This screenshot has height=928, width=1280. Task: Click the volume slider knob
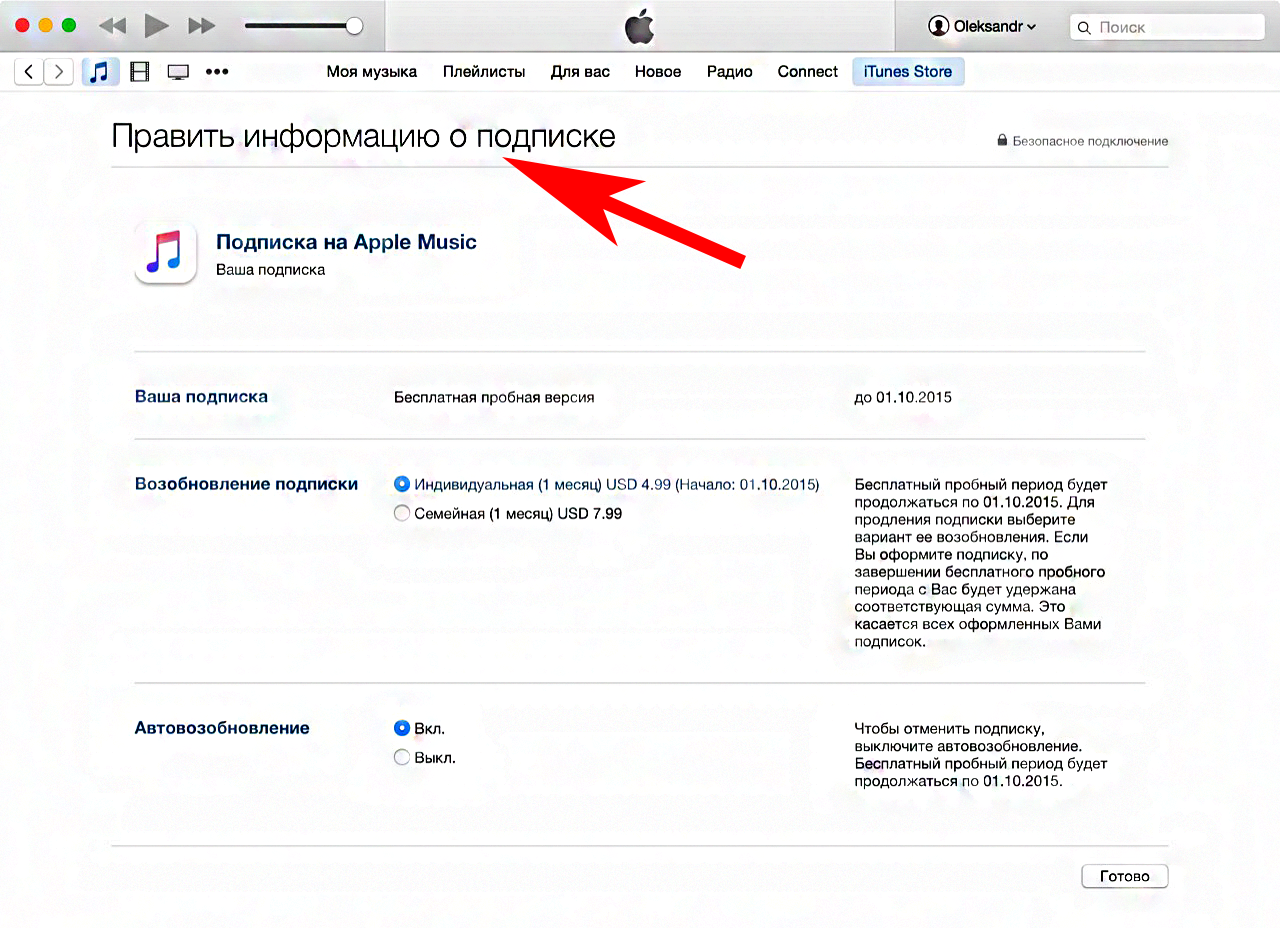click(x=353, y=27)
